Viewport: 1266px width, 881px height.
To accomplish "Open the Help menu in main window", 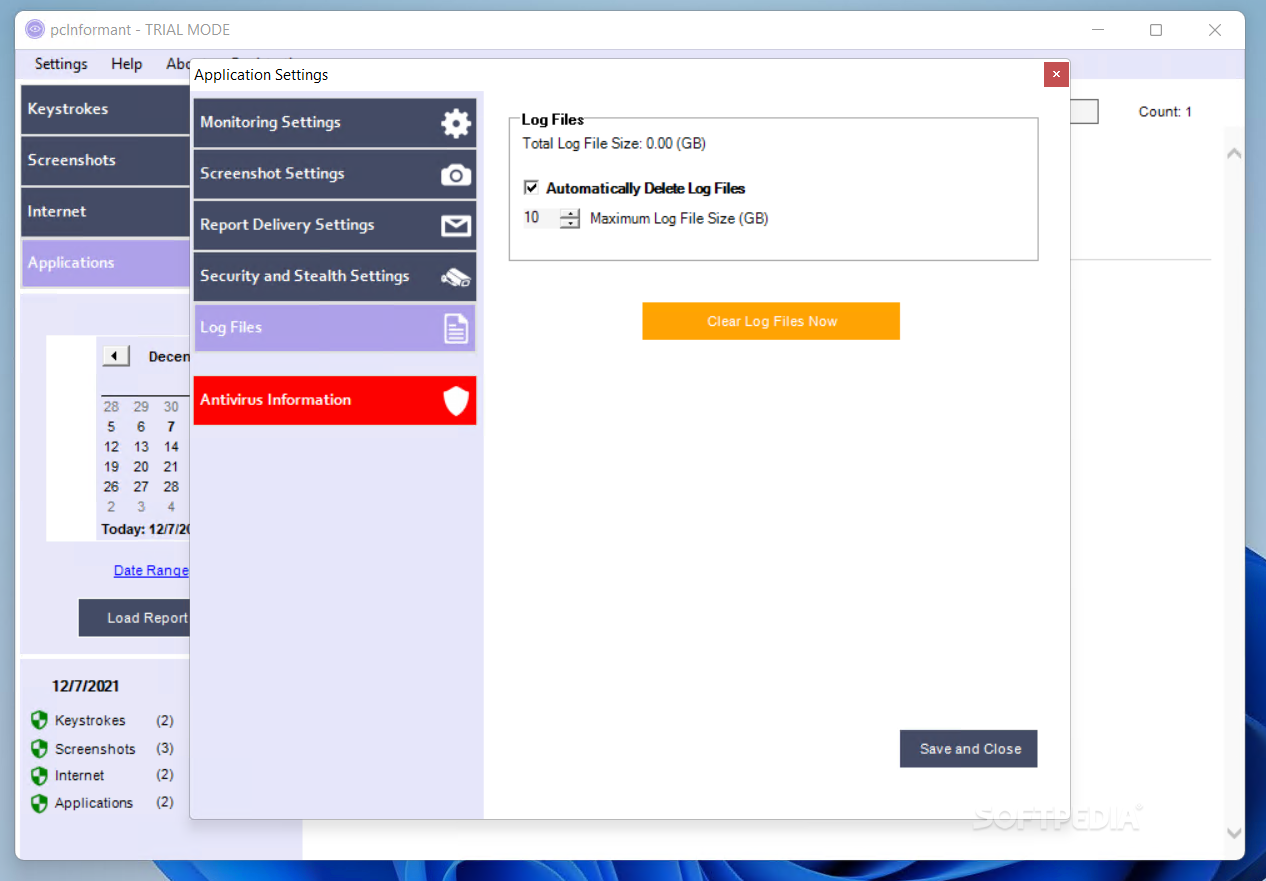I will point(127,64).
